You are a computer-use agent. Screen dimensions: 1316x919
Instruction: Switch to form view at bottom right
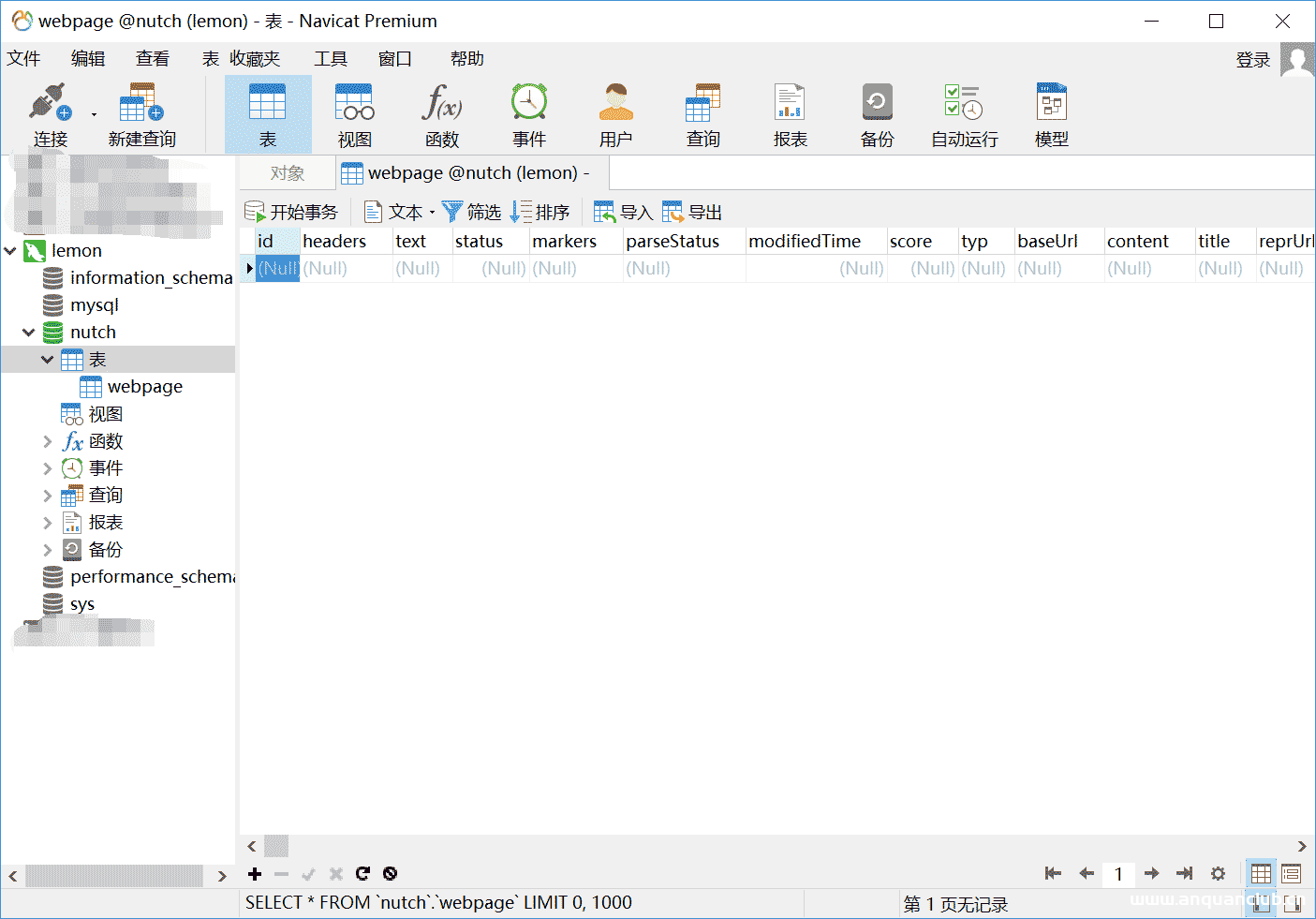1292,874
